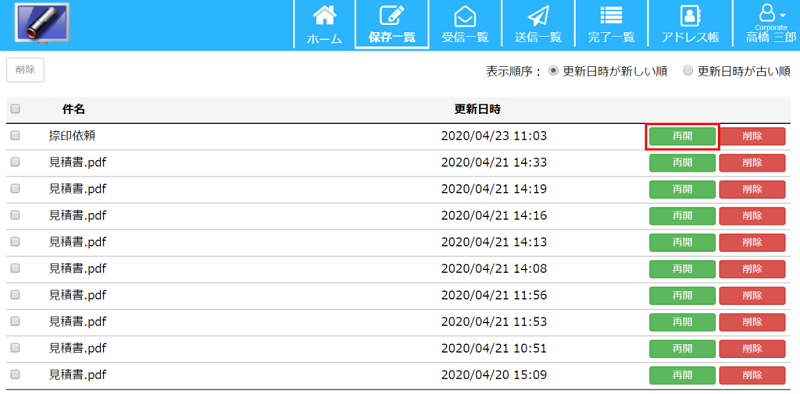Select 更新日時が古い順 radio button
The image size is (800, 394).
point(688,71)
